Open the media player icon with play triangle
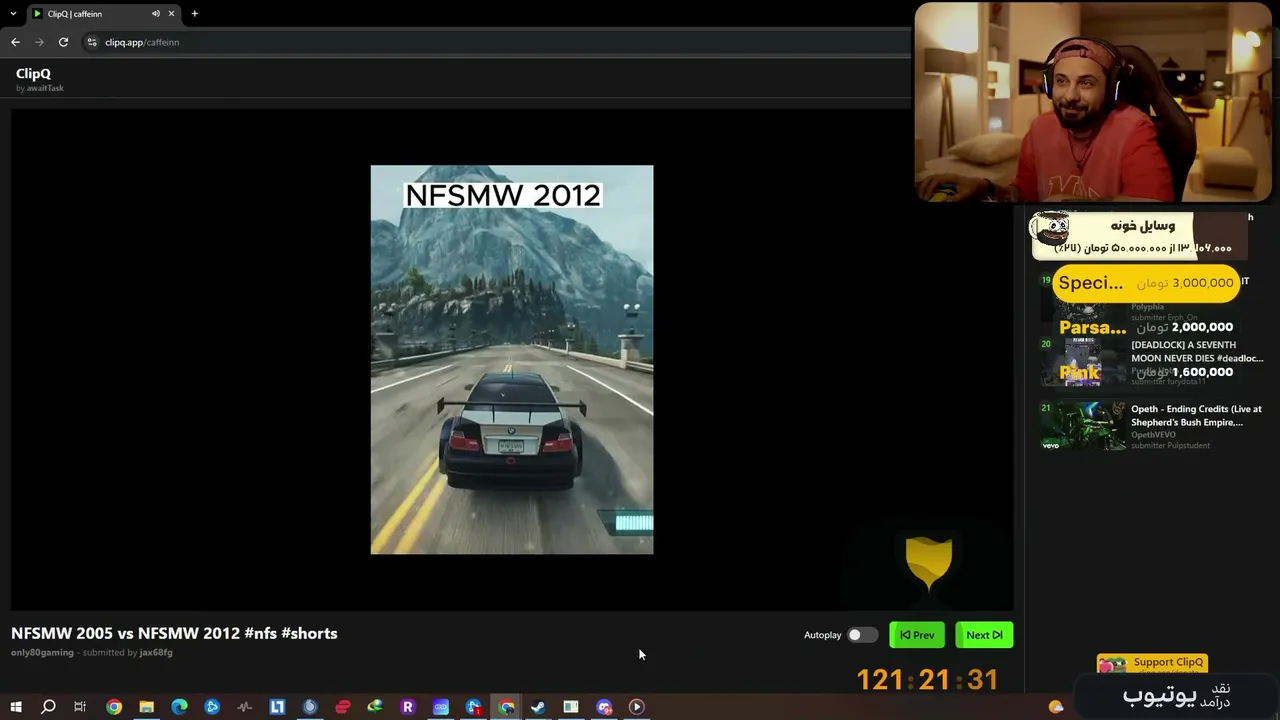 pos(636,707)
